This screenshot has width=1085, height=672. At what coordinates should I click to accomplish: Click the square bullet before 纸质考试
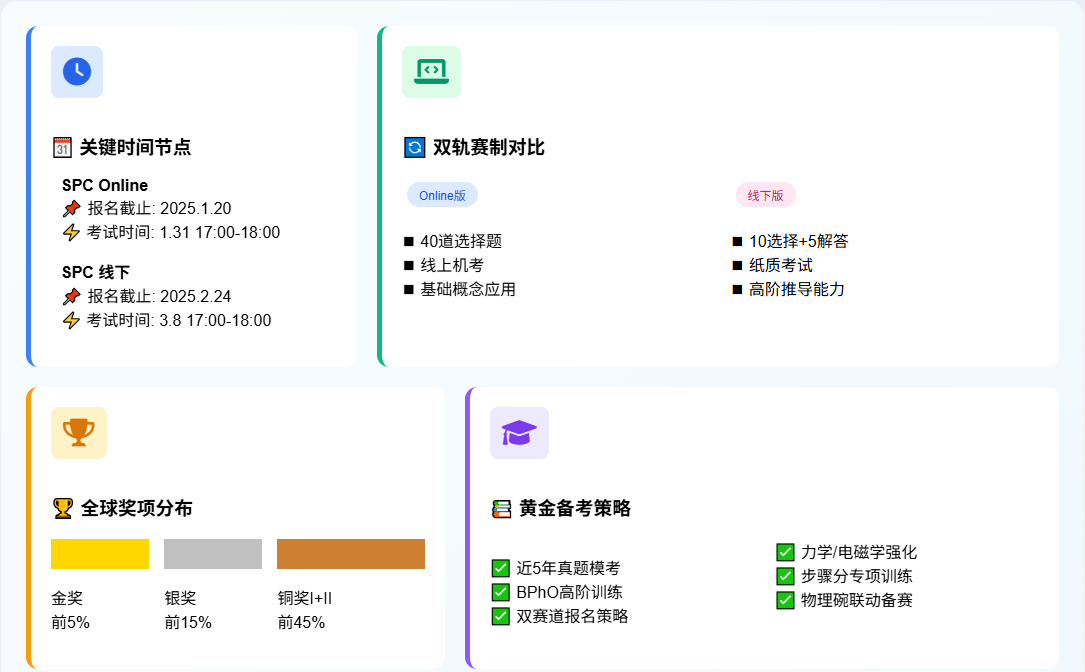pos(738,266)
